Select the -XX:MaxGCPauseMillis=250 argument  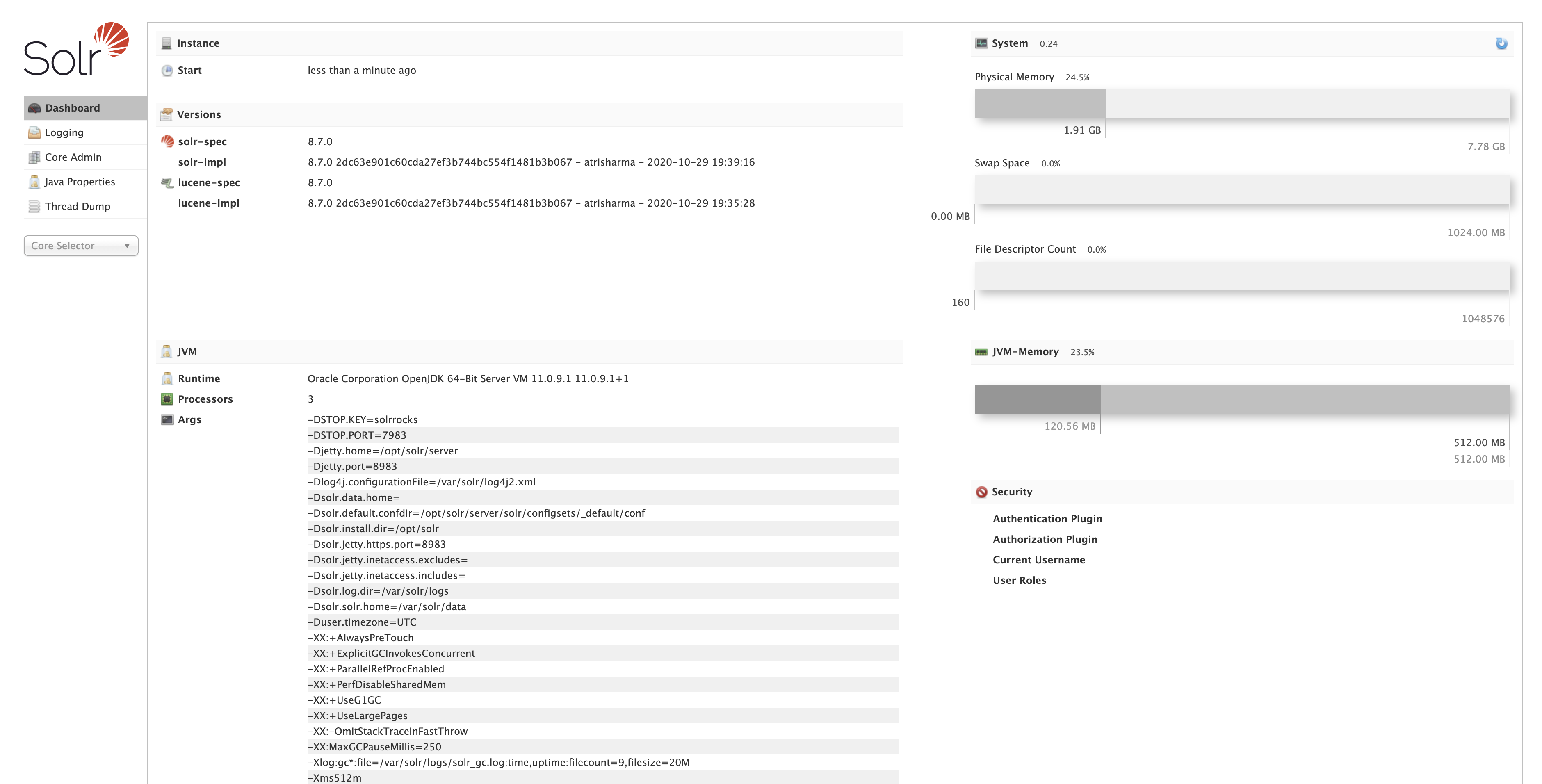click(603, 747)
